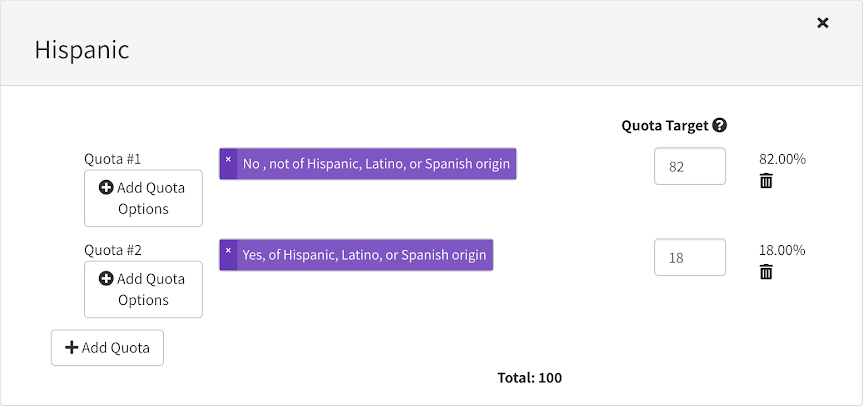Remove the 'No, not of Hispanic' tag
This screenshot has width=863, height=406.
point(228,159)
